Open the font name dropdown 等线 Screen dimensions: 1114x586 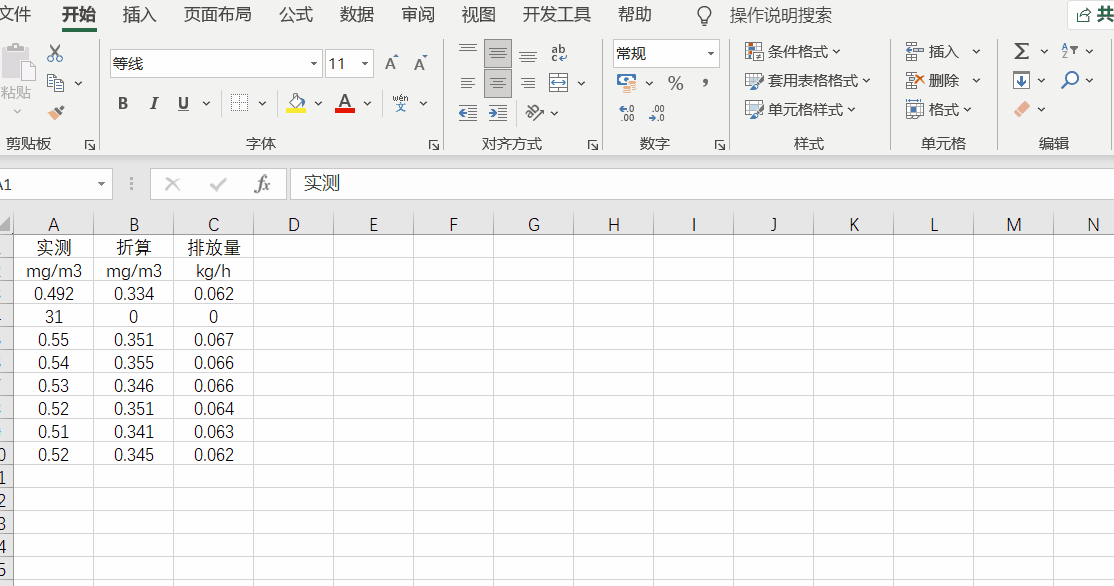(x=313, y=64)
